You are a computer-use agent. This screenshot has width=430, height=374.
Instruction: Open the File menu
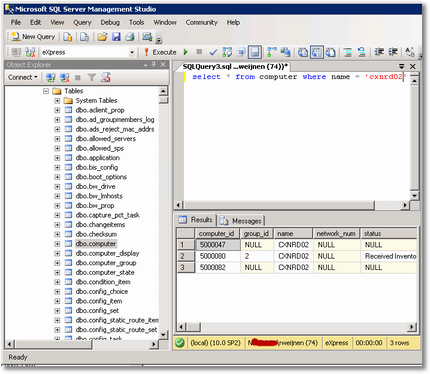(15, 22)
